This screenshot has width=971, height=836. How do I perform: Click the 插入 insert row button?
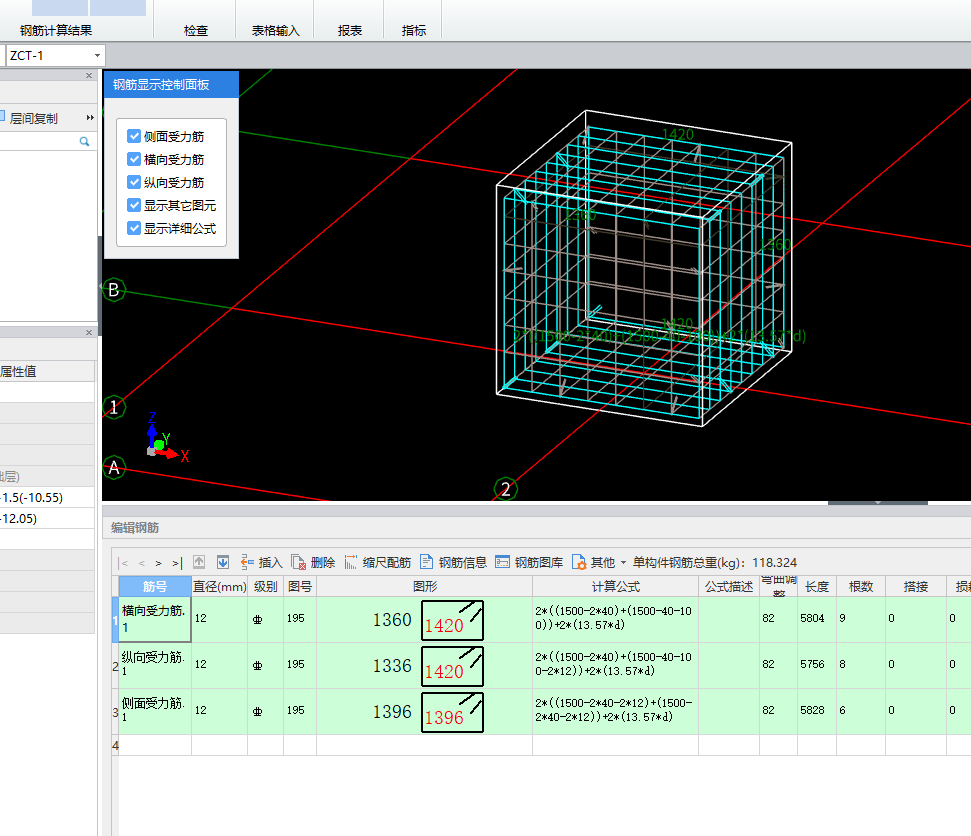tap(261, 562)
